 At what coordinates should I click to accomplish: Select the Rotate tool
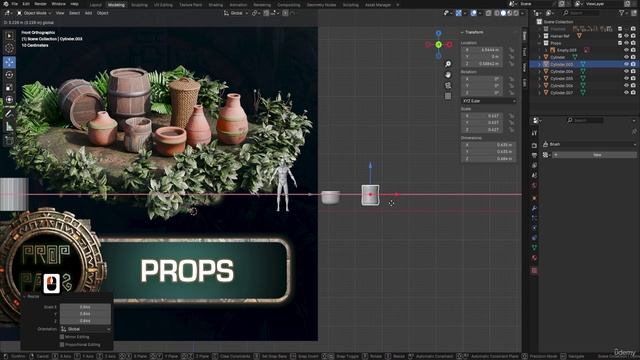(9, 75)
